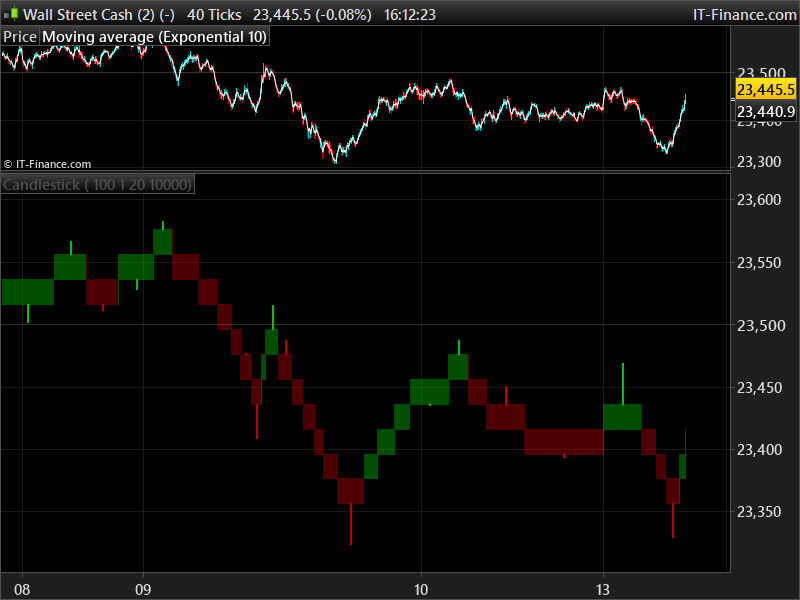Screen dimensions: 800x600
Task: Open Moving average (Exponential 10) settings
Action: [154, 37]
